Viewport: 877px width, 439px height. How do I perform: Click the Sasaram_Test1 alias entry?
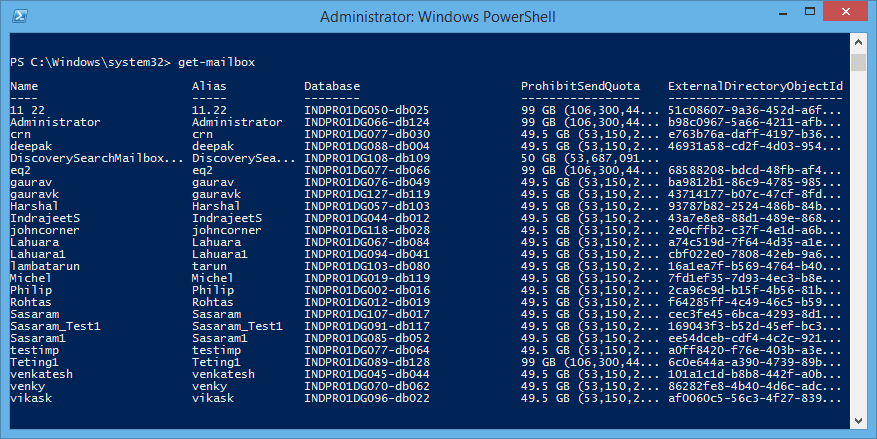point(237,326)
